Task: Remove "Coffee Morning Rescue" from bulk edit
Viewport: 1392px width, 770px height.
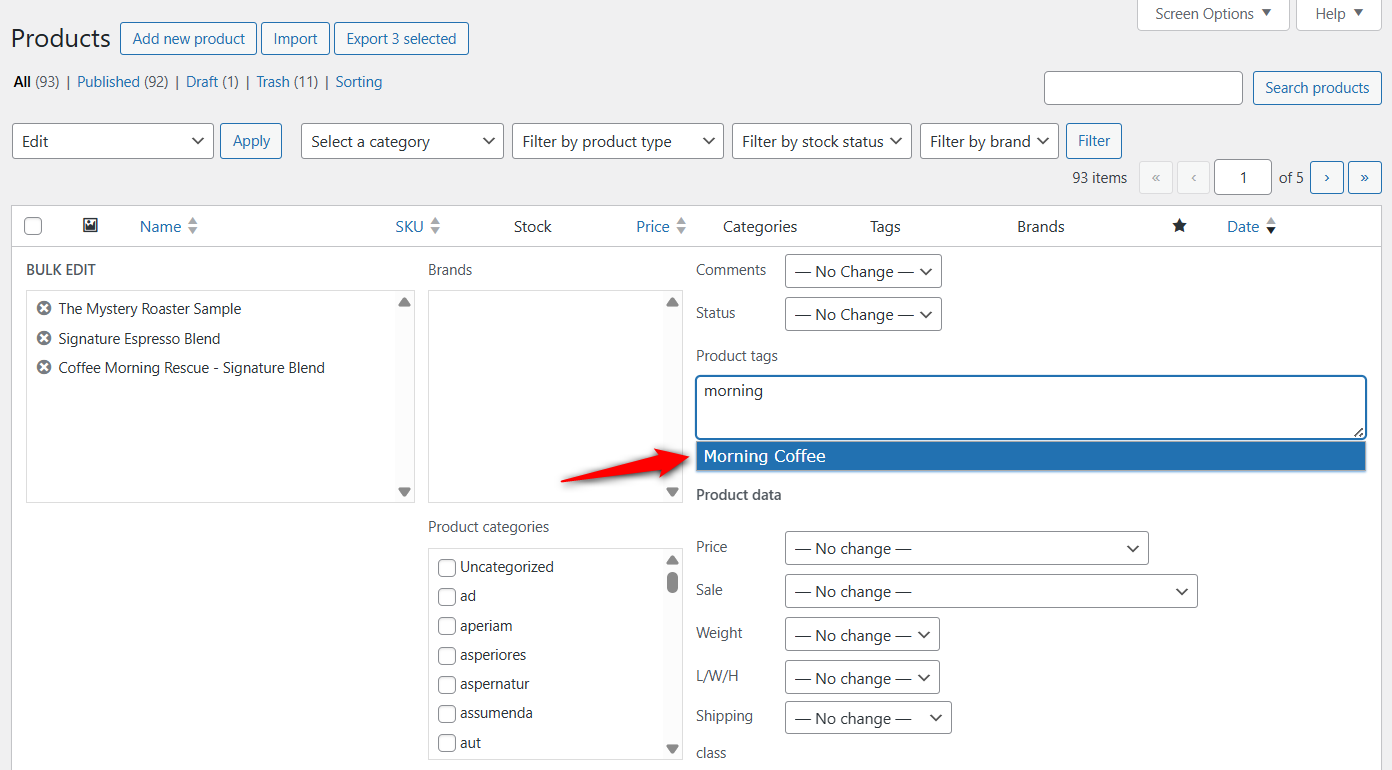Action: 43,367
